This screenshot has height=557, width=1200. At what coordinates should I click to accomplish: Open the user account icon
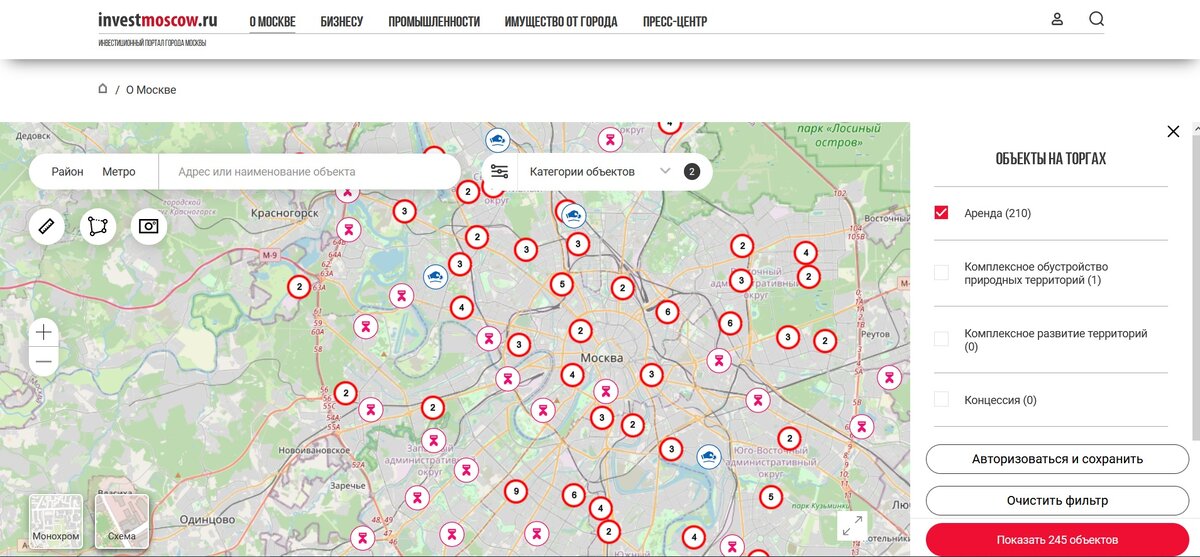point(1057,19)
